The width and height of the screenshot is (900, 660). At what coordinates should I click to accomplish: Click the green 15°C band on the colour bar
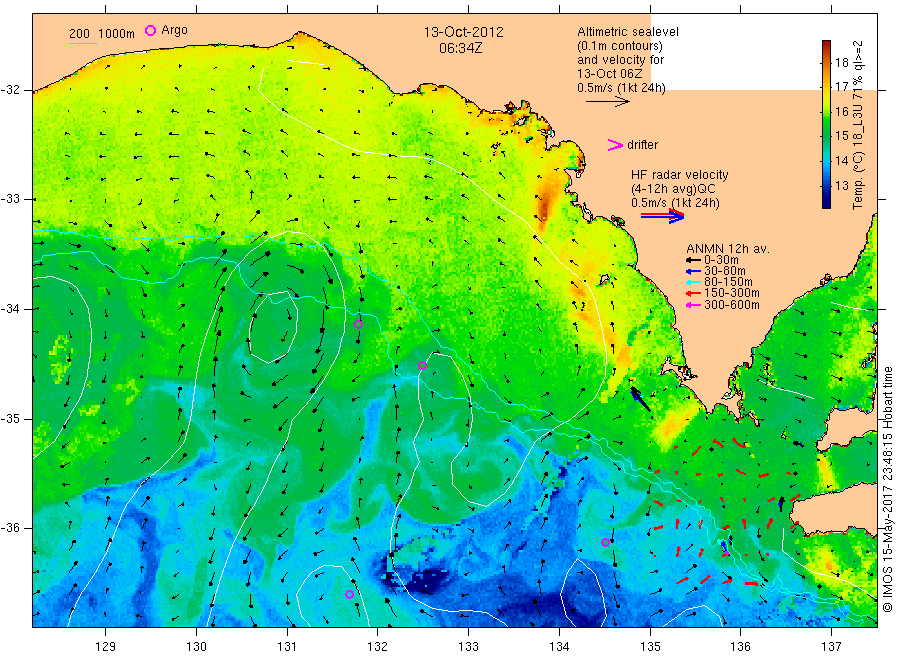pos(826,135)
